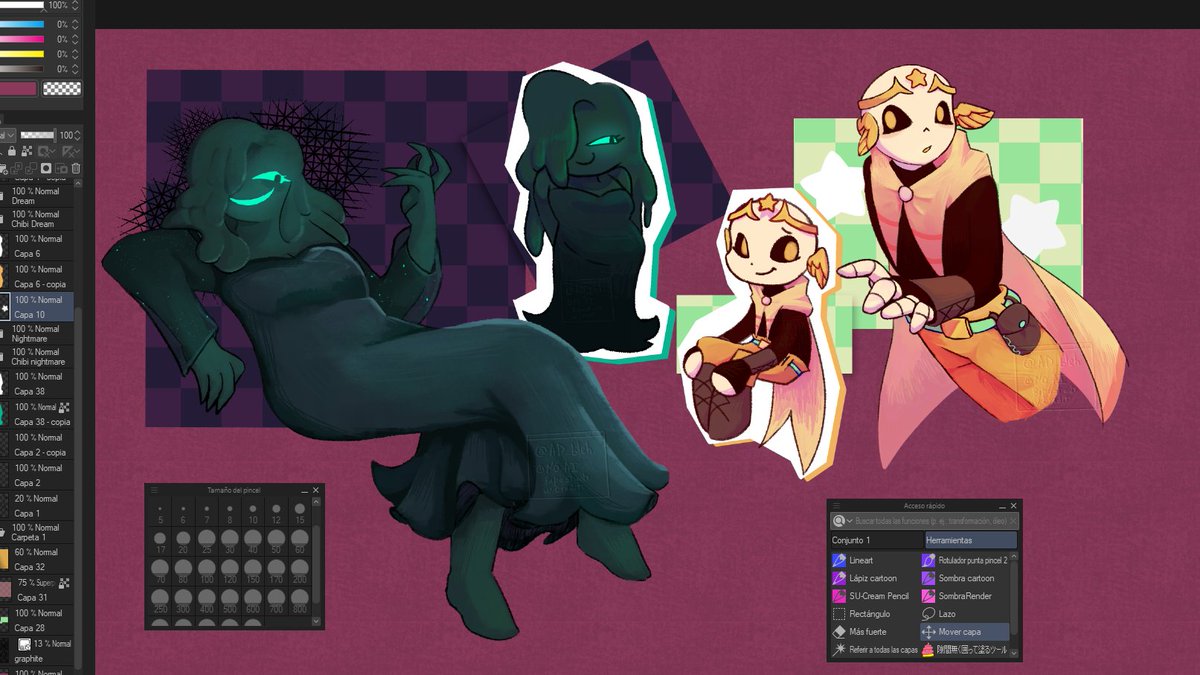Select the SombraRender brush
Viewport: 1200px width, 675px height.
click(964, 596)
